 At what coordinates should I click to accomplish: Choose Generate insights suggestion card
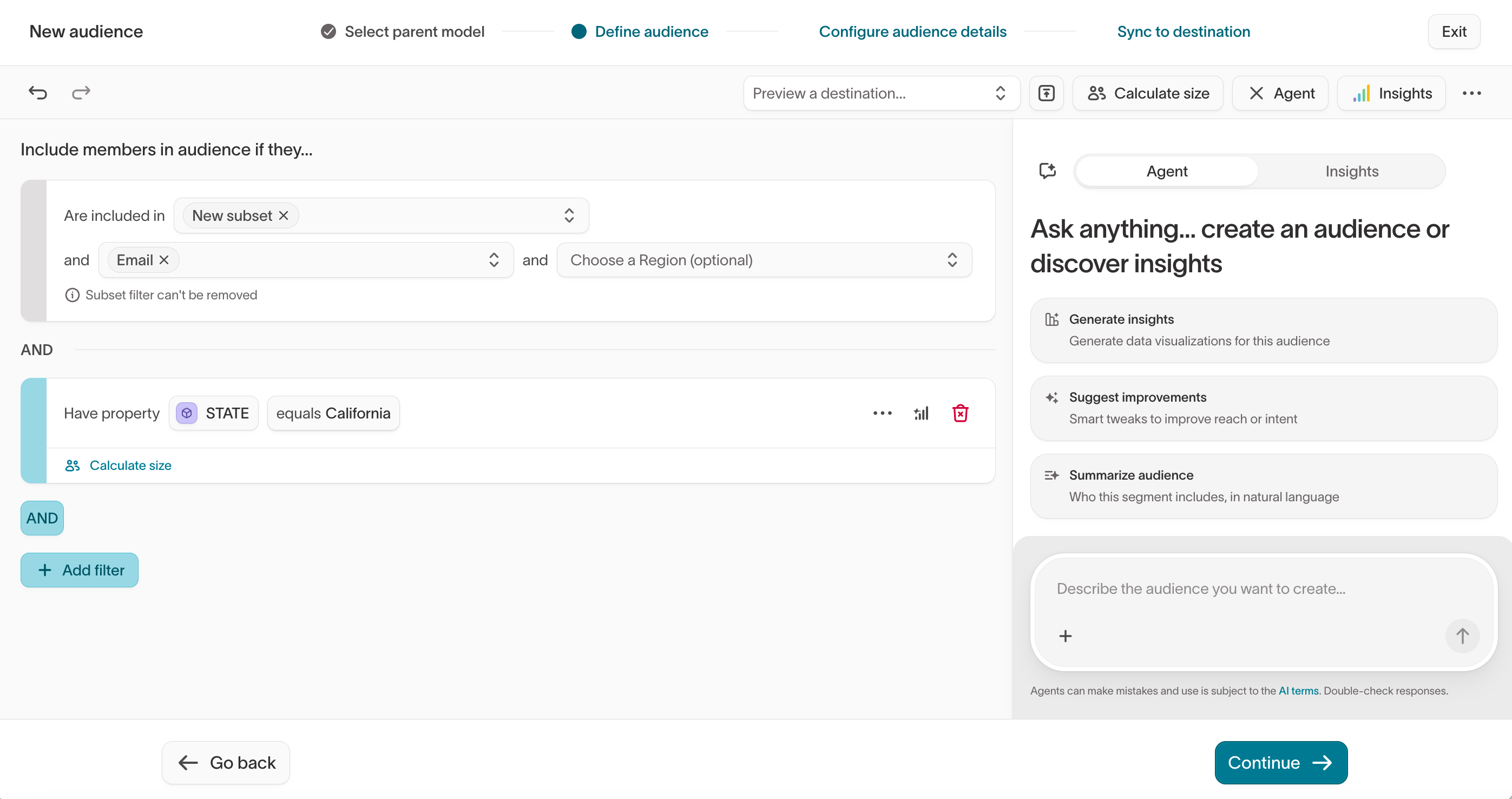1263,330
